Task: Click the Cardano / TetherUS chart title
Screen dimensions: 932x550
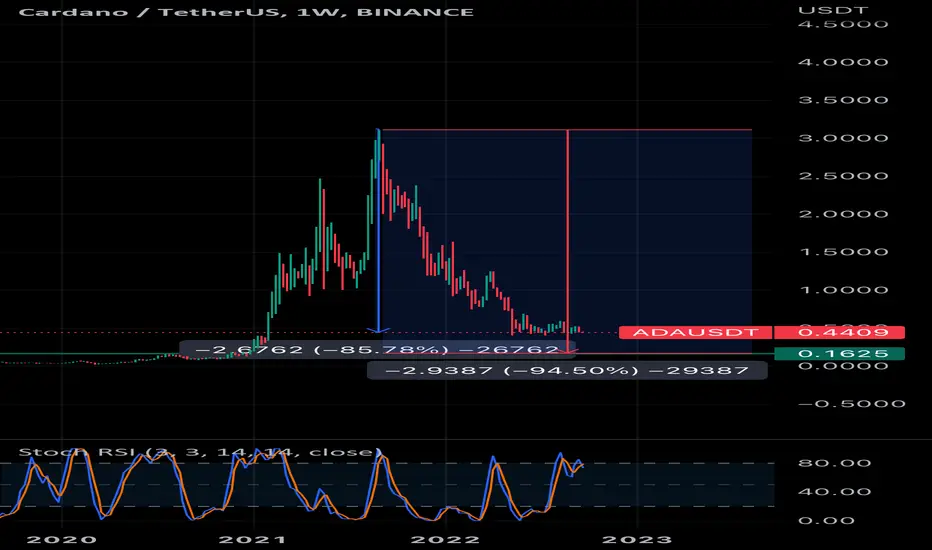Action: click(x=246, y=12)
